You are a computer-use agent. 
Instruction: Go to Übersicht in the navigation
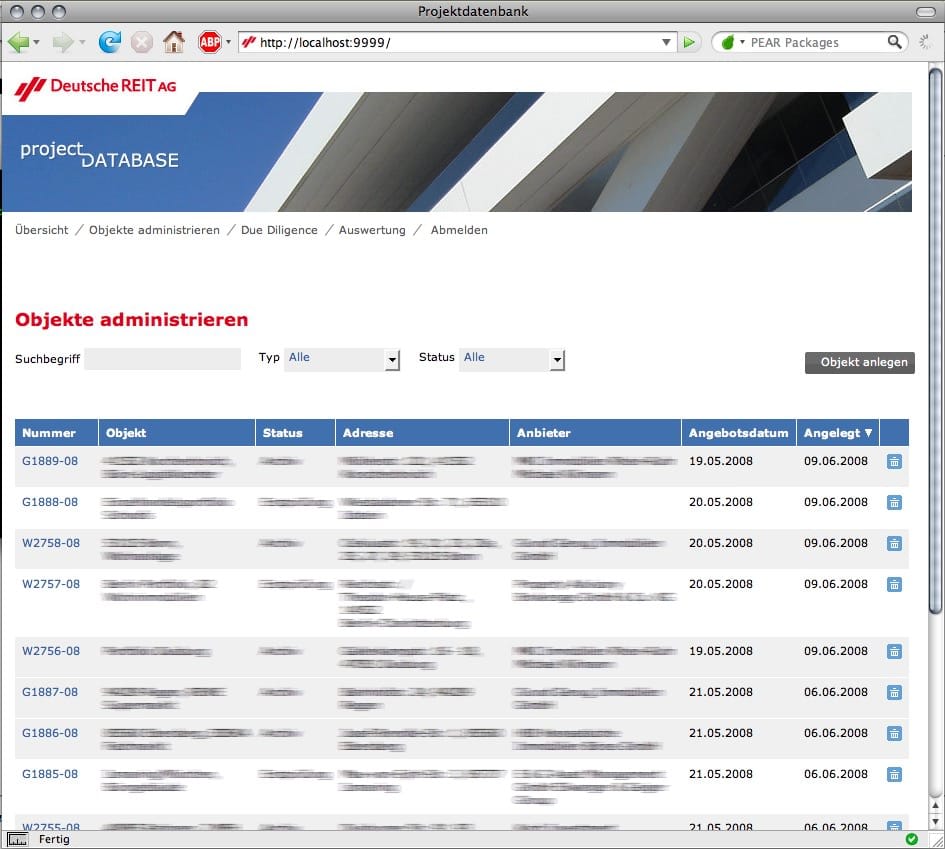click(42, 230)
